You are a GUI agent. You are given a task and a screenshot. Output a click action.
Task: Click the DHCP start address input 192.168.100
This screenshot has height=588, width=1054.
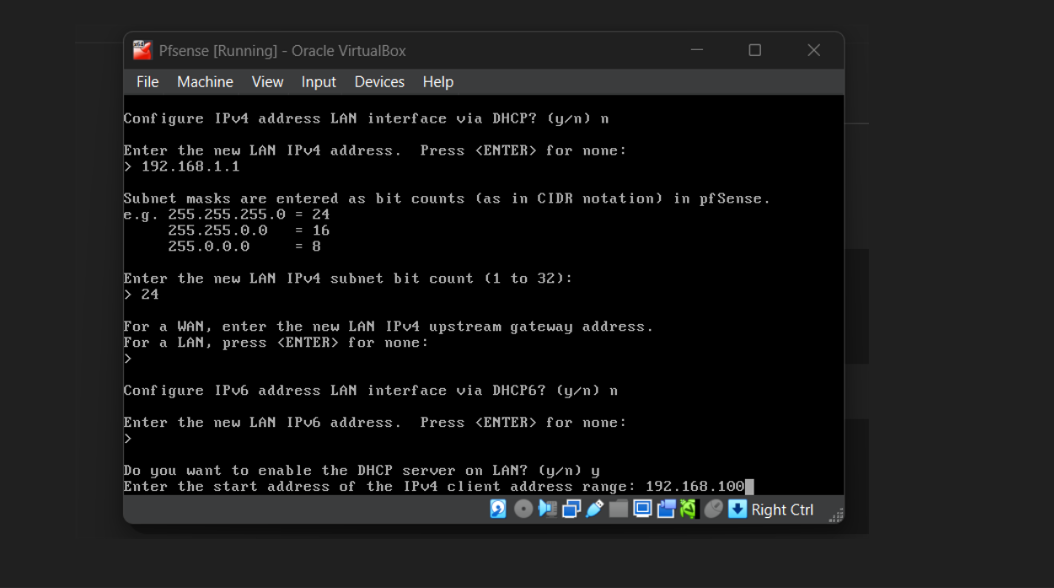695,487
